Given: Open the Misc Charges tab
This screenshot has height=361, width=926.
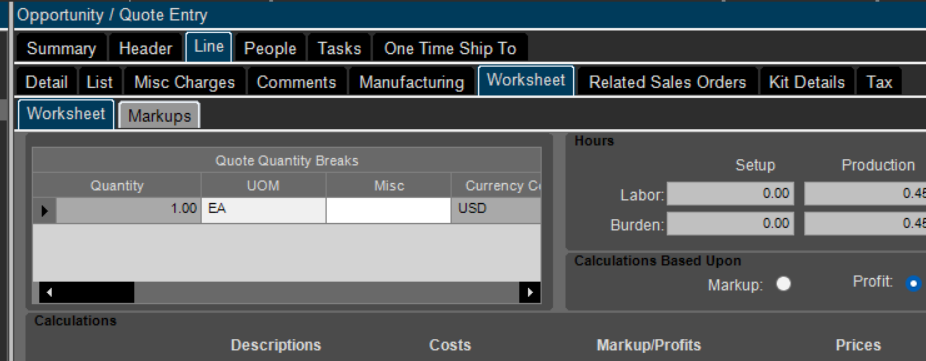Looking at the screenshot, I should click(x=184, y=82).
